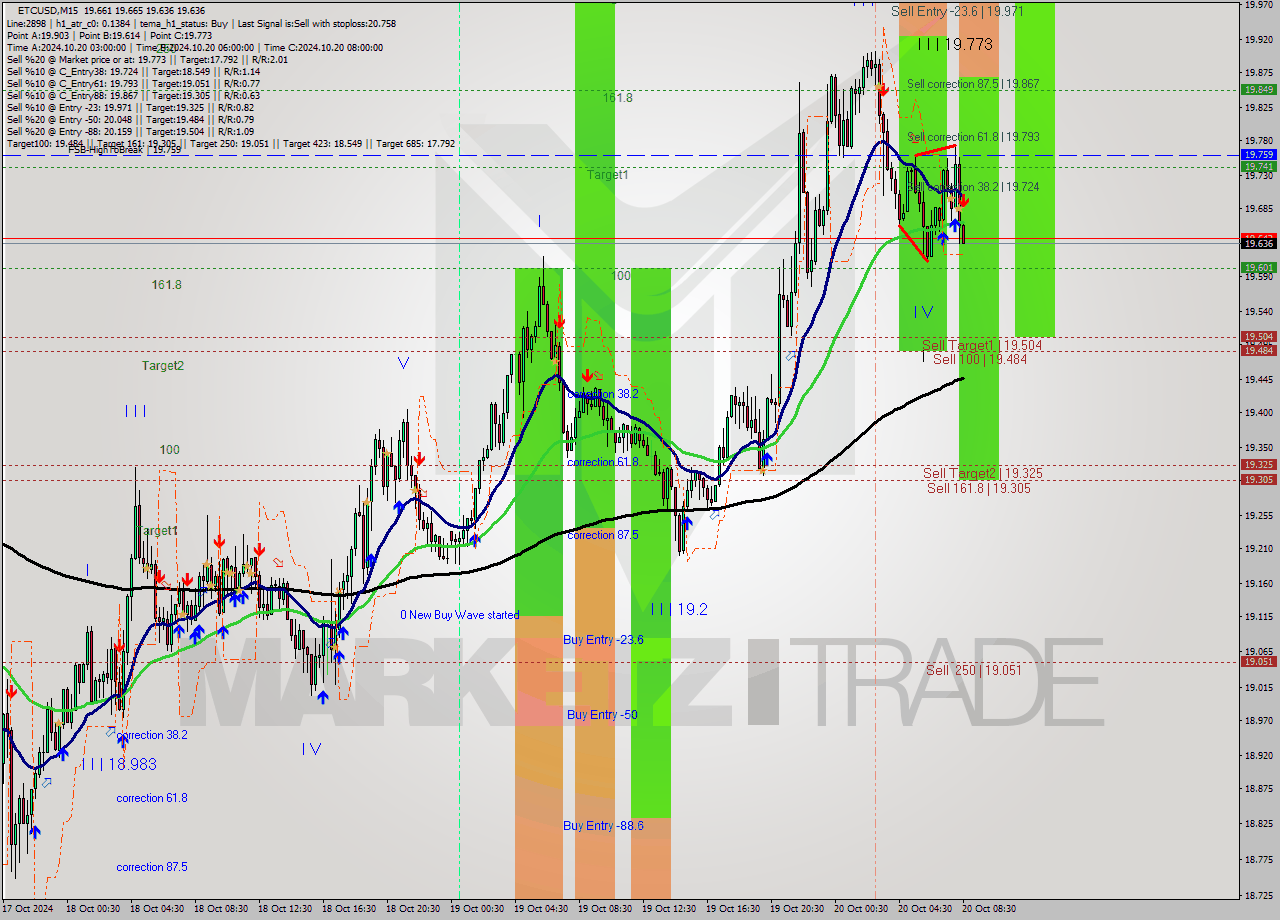Select 'Sell Target1 | 19.504' label
This screenshot has width=1280, height=920.
(x=982, y=345)
